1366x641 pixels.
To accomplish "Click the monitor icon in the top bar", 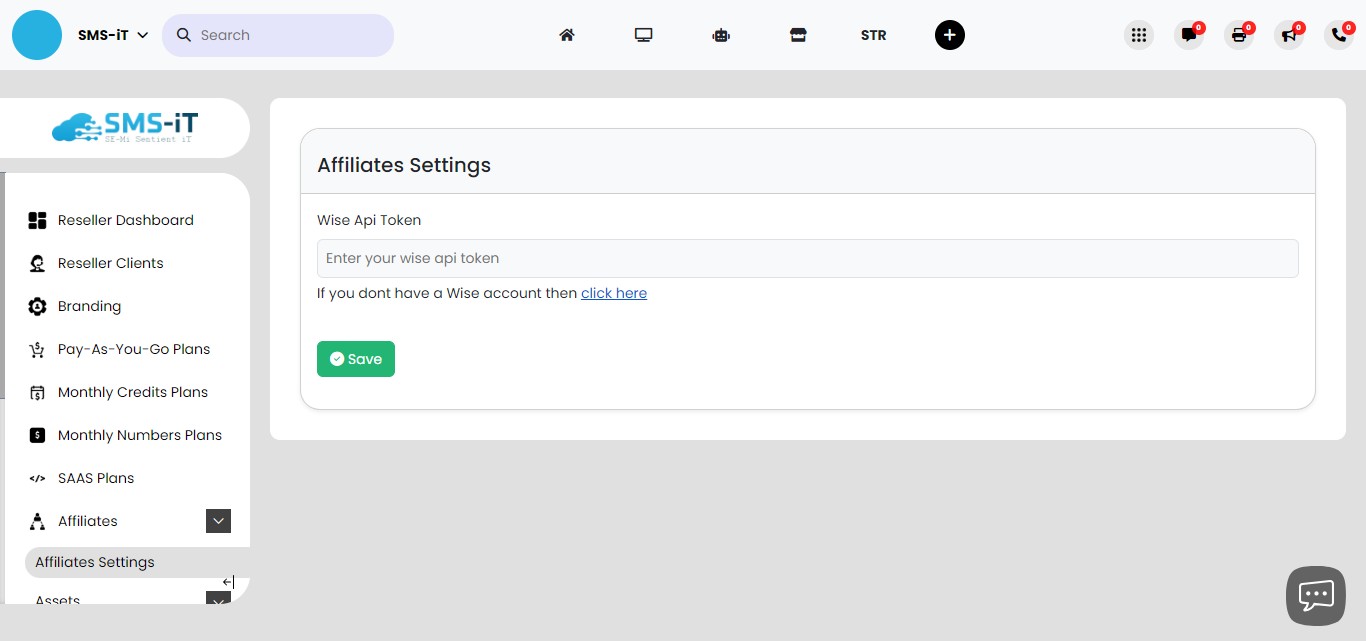I will pos(643,34).
